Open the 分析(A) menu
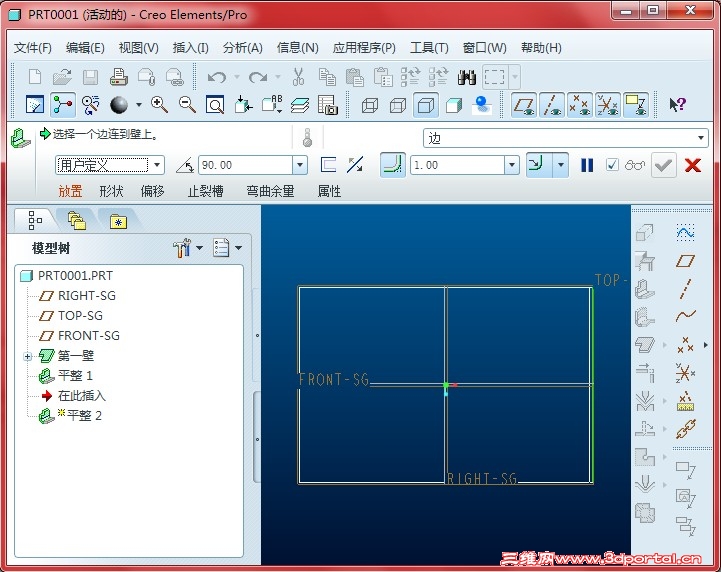Screen dimensions: 721x572 click(x=243, y=48)
